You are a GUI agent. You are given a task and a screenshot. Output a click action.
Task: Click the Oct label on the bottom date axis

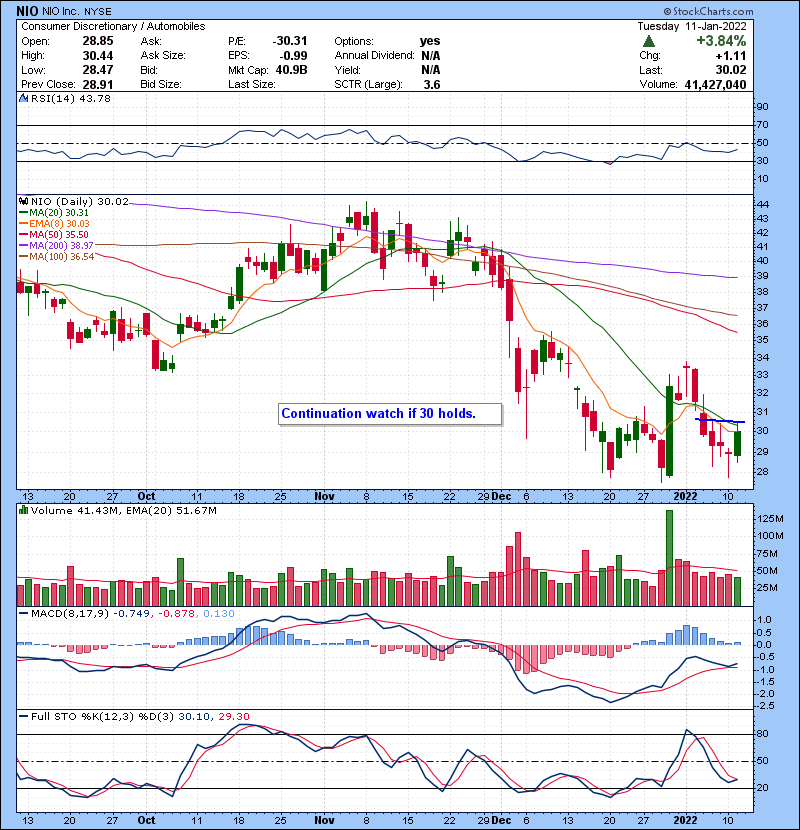[146, 820]
